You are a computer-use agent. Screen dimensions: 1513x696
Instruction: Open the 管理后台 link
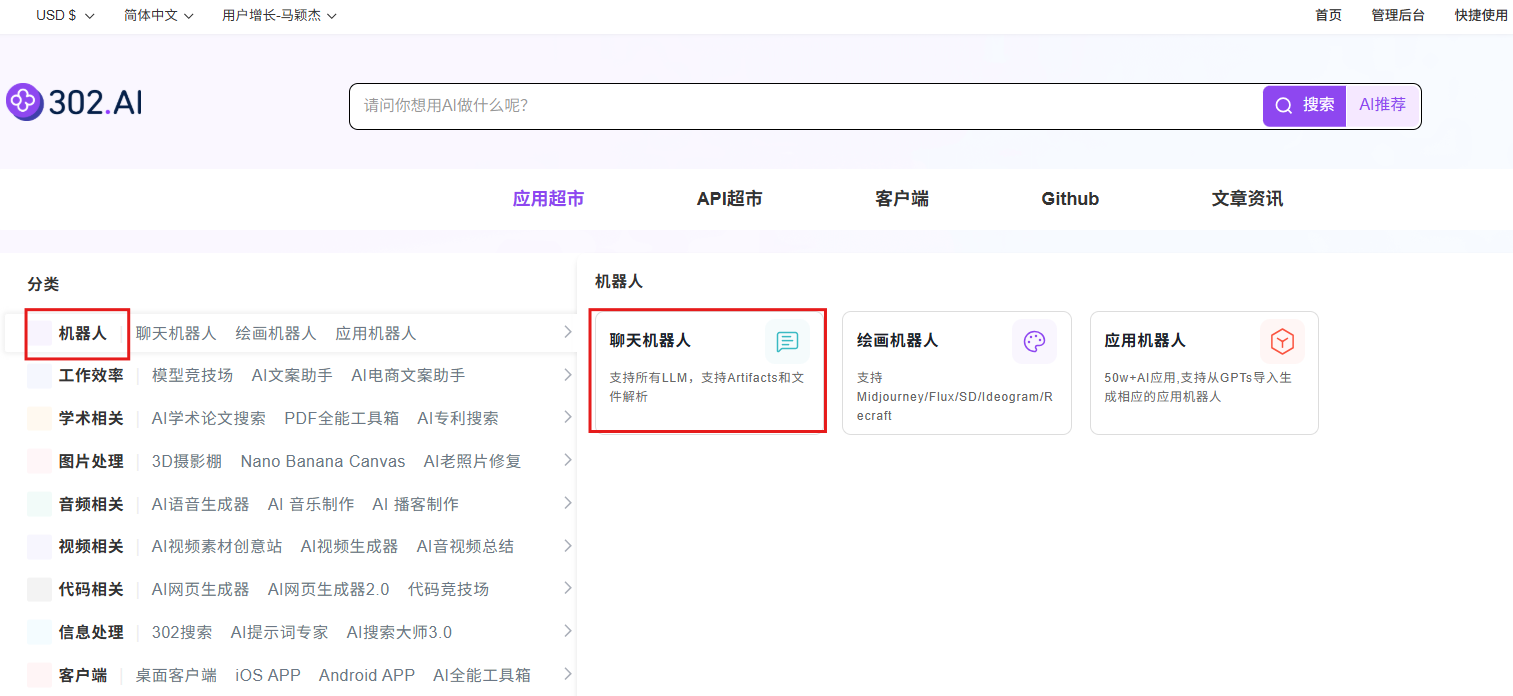pos(1397,15)
